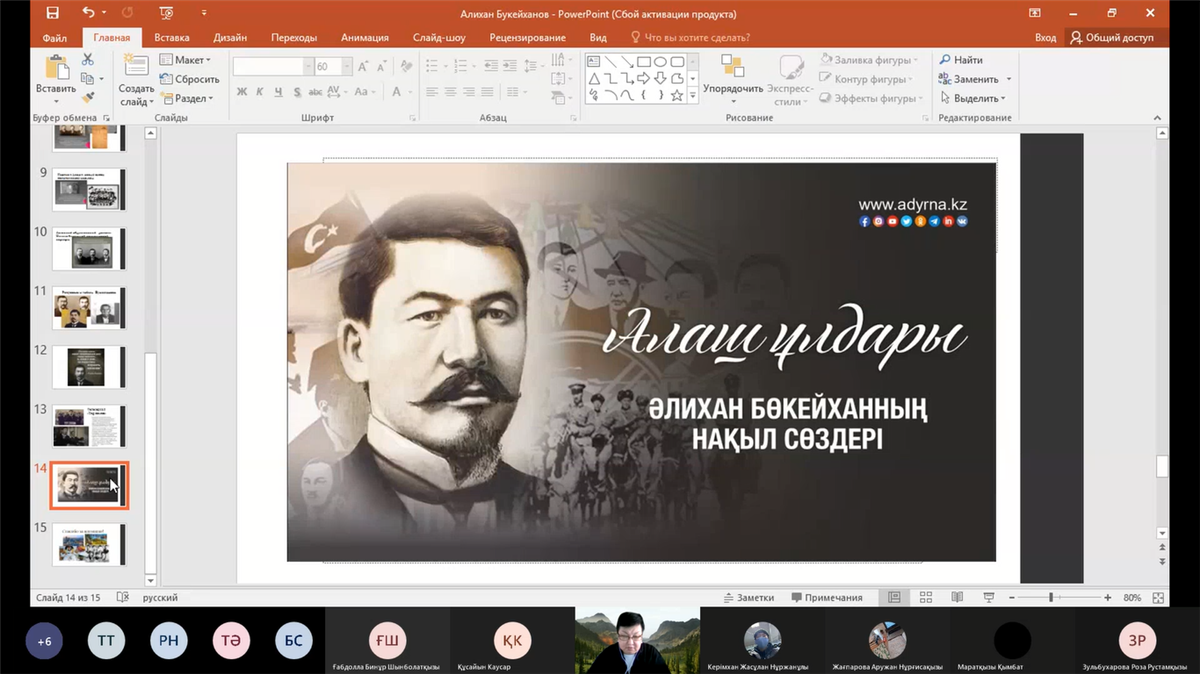Toggle normal view button in status bar
1200x674 pixels.
(894, 598)
